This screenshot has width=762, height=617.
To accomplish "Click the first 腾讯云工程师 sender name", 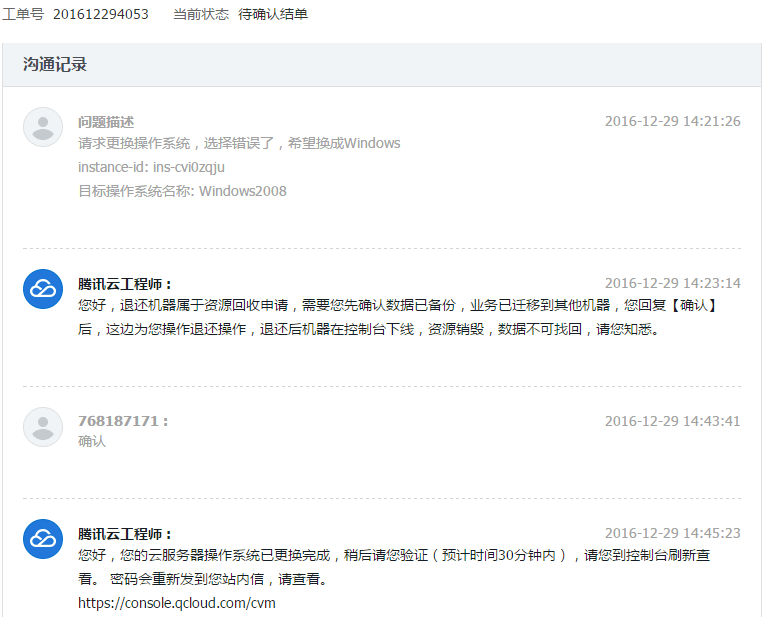I will click(125, 284).
